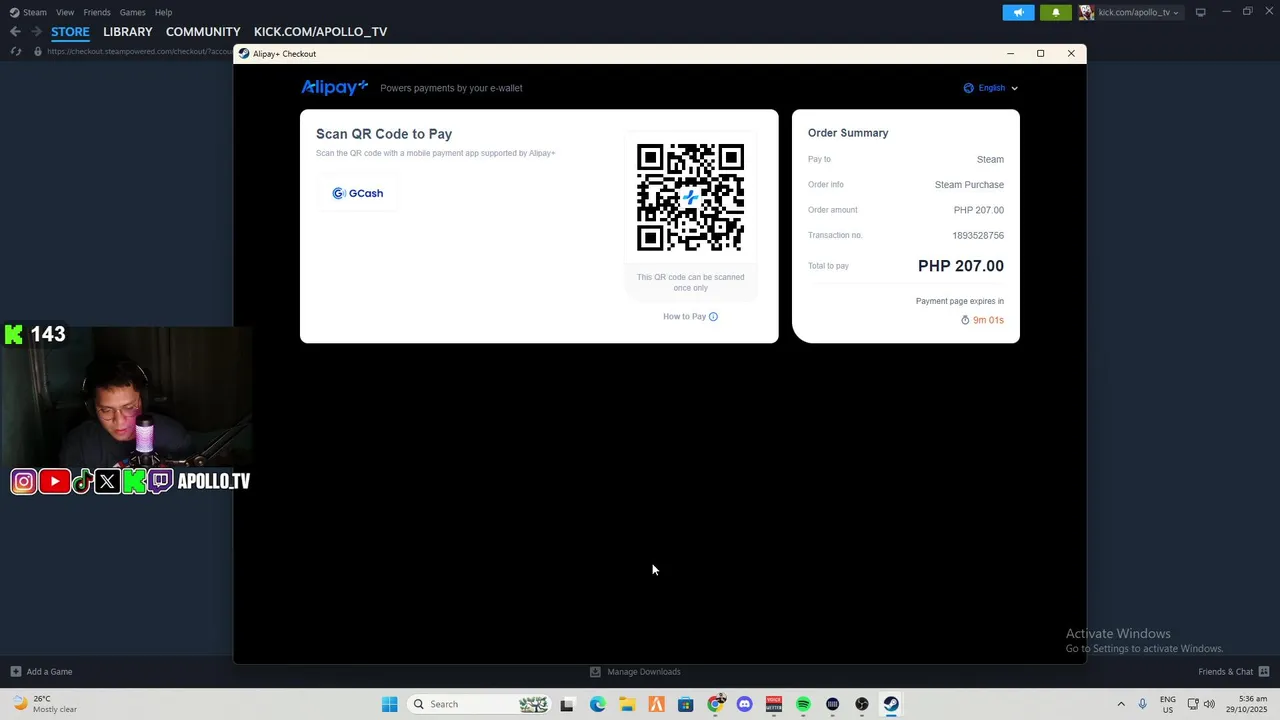1280x720 pixels.
Task: Open Discord from taskbar
Action: coord(744,704)
